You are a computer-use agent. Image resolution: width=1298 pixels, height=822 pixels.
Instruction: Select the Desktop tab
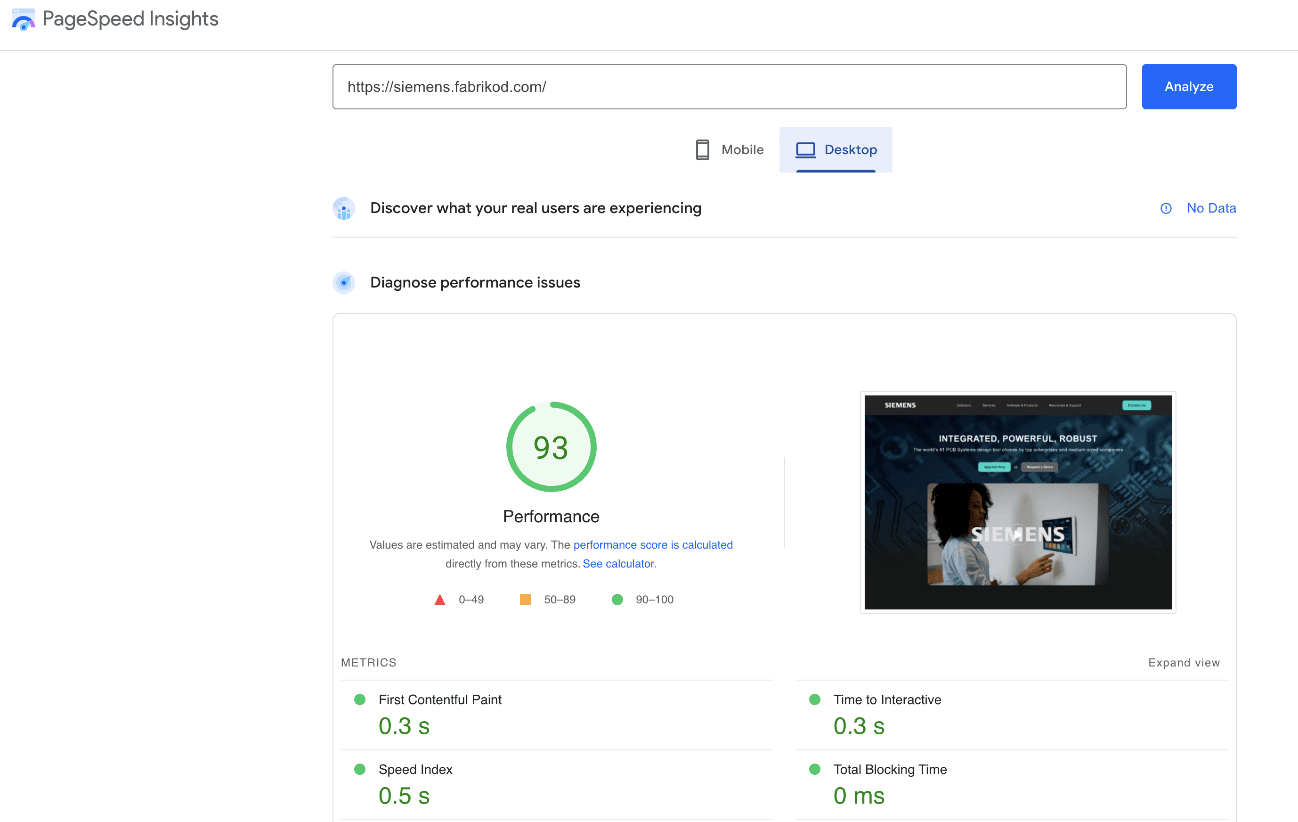pos(836,150)
